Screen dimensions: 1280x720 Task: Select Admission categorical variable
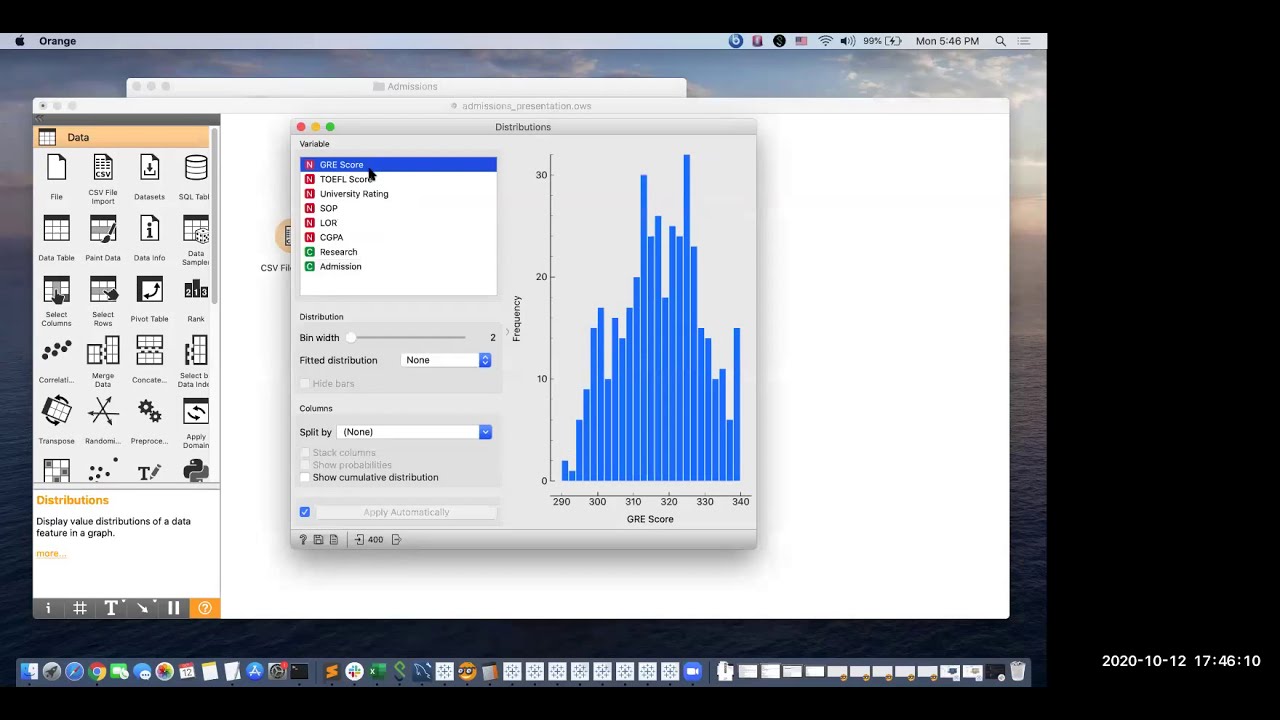tap(398, 267)
